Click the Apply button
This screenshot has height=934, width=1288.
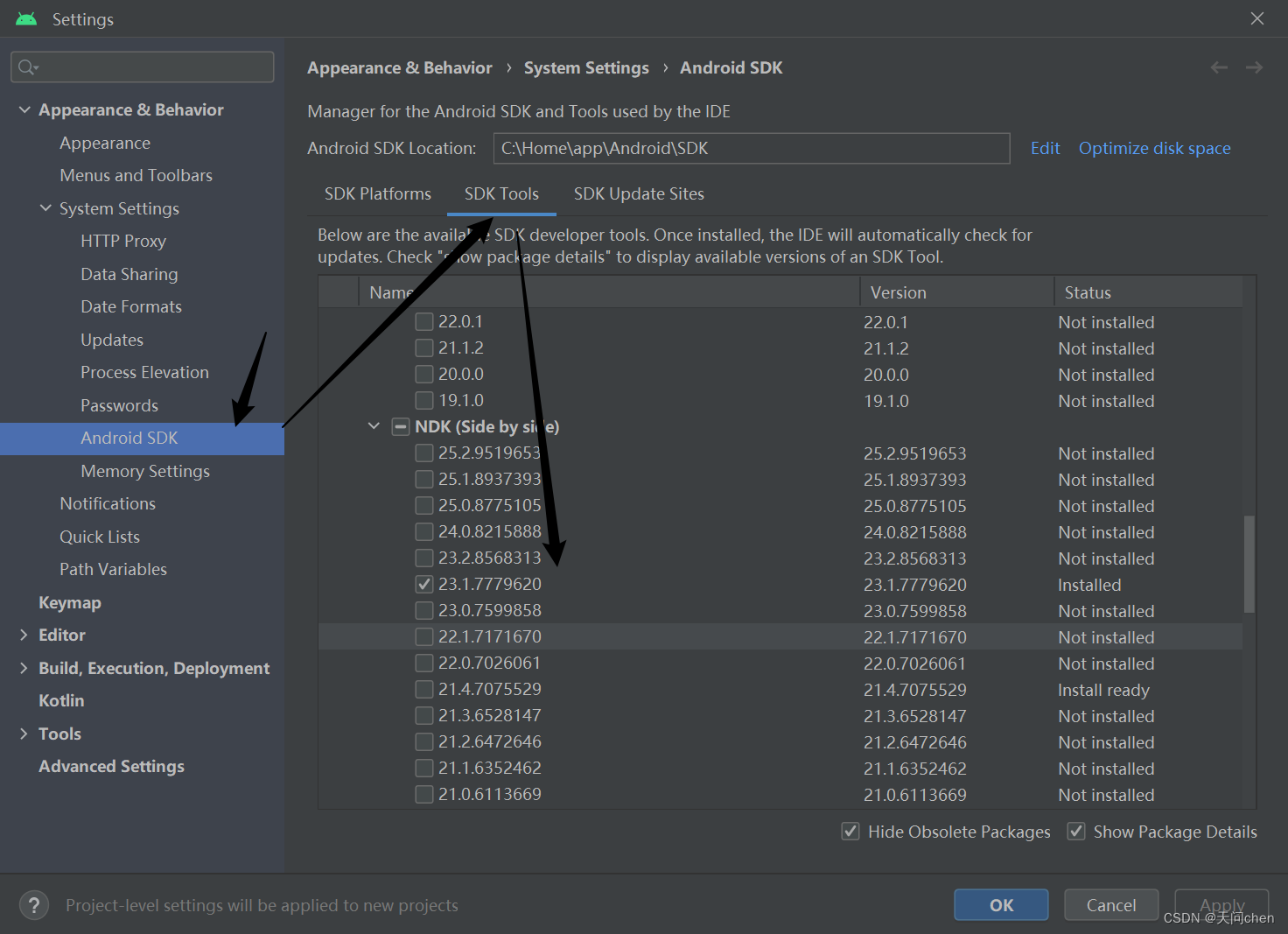[x=1221, y=905]
